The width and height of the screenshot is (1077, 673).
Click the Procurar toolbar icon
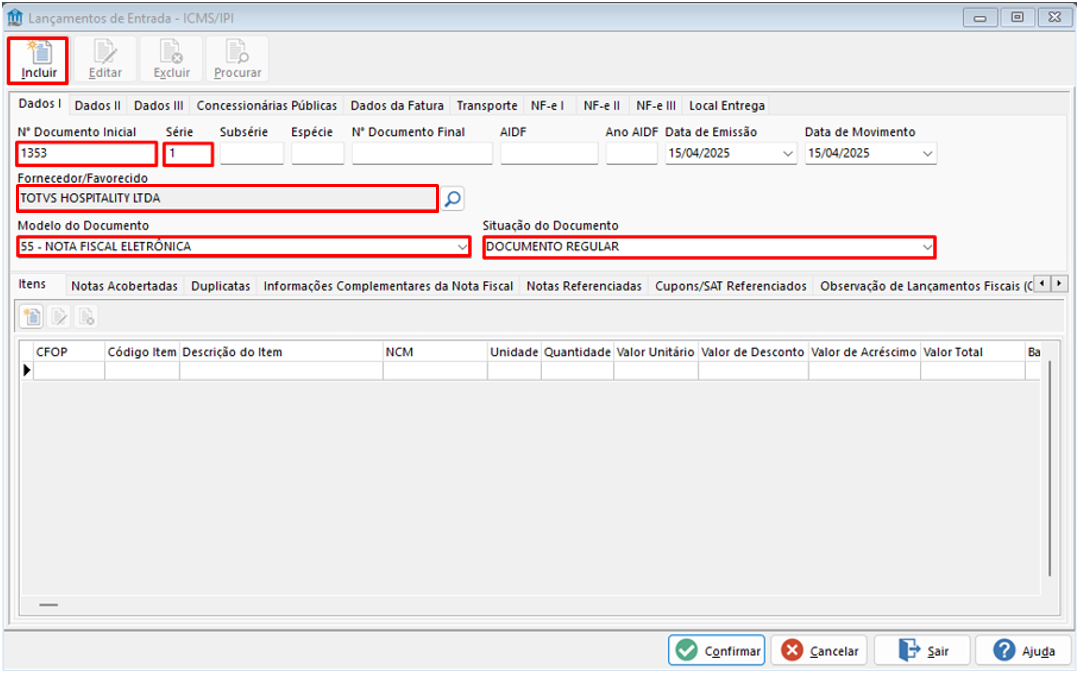pyautogui.click(x=237, y=60)
